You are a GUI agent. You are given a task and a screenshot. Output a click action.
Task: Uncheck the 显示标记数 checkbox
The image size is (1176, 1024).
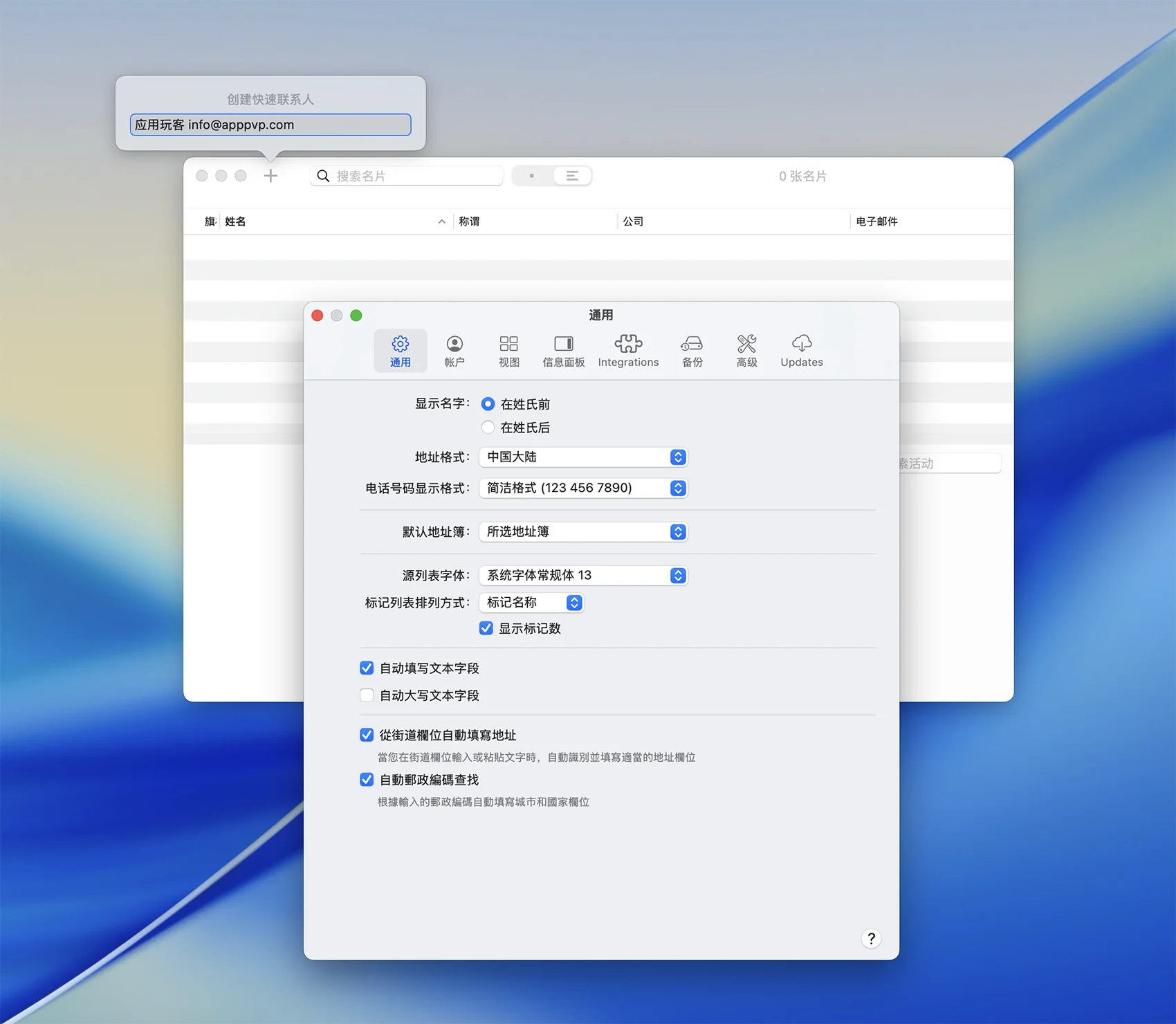click(x=486, y=628)
